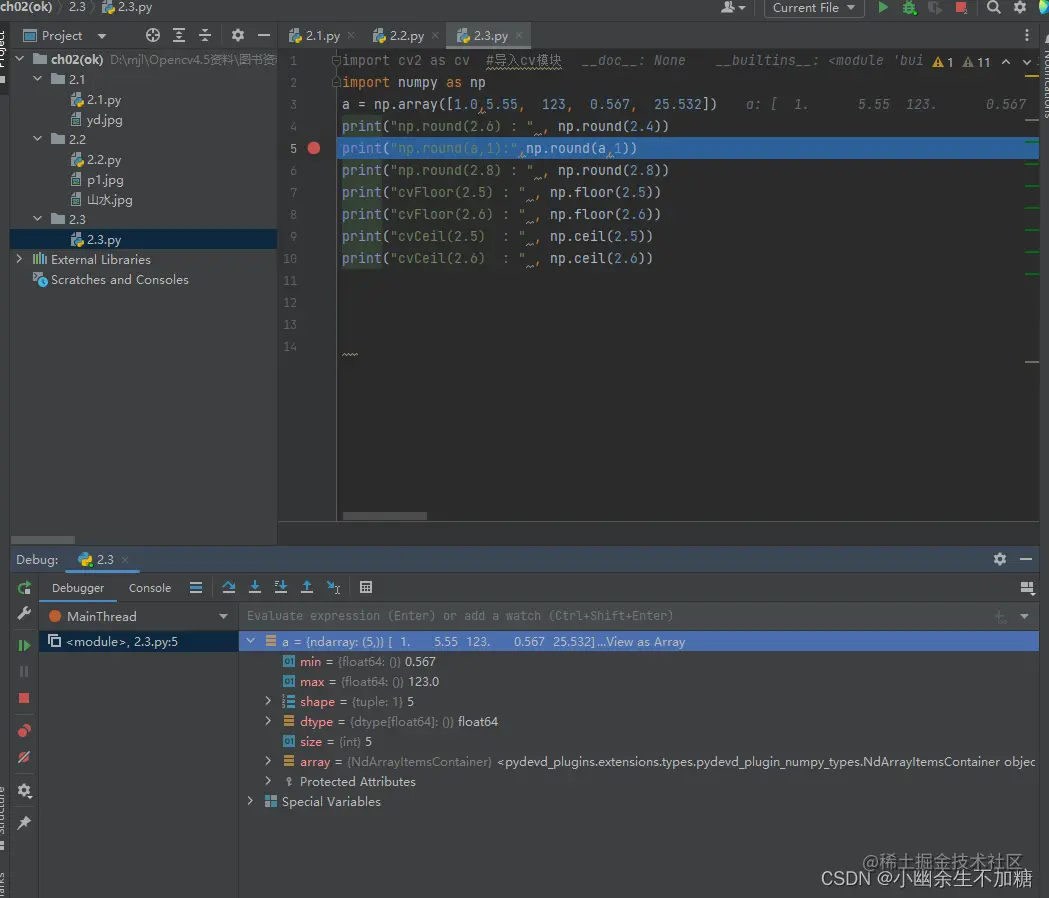Stop debugging with red square in sidebar

(x=24, y=698)
